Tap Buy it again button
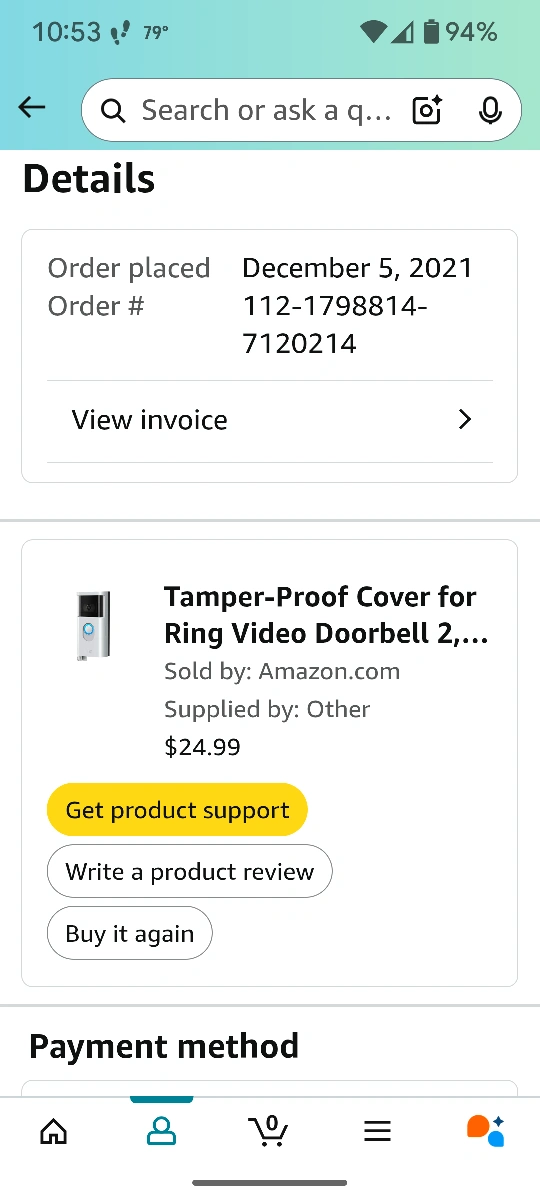Screen dimensions: 540x1200 [130, 934]
